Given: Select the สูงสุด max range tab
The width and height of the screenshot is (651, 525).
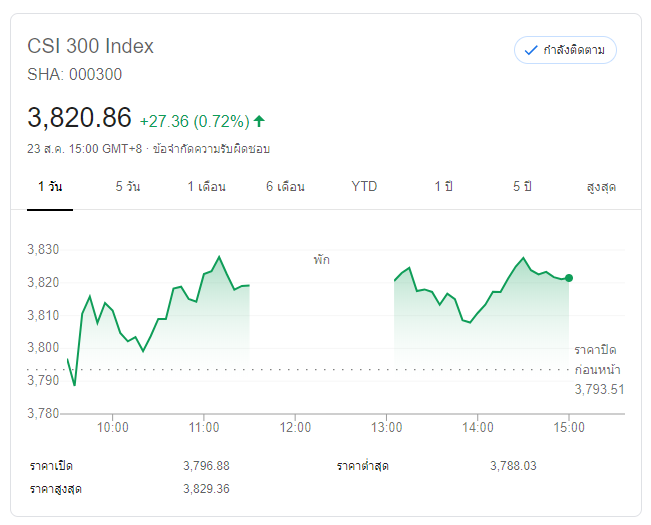Looking at the screenshot, I should [x=601, y=187].
